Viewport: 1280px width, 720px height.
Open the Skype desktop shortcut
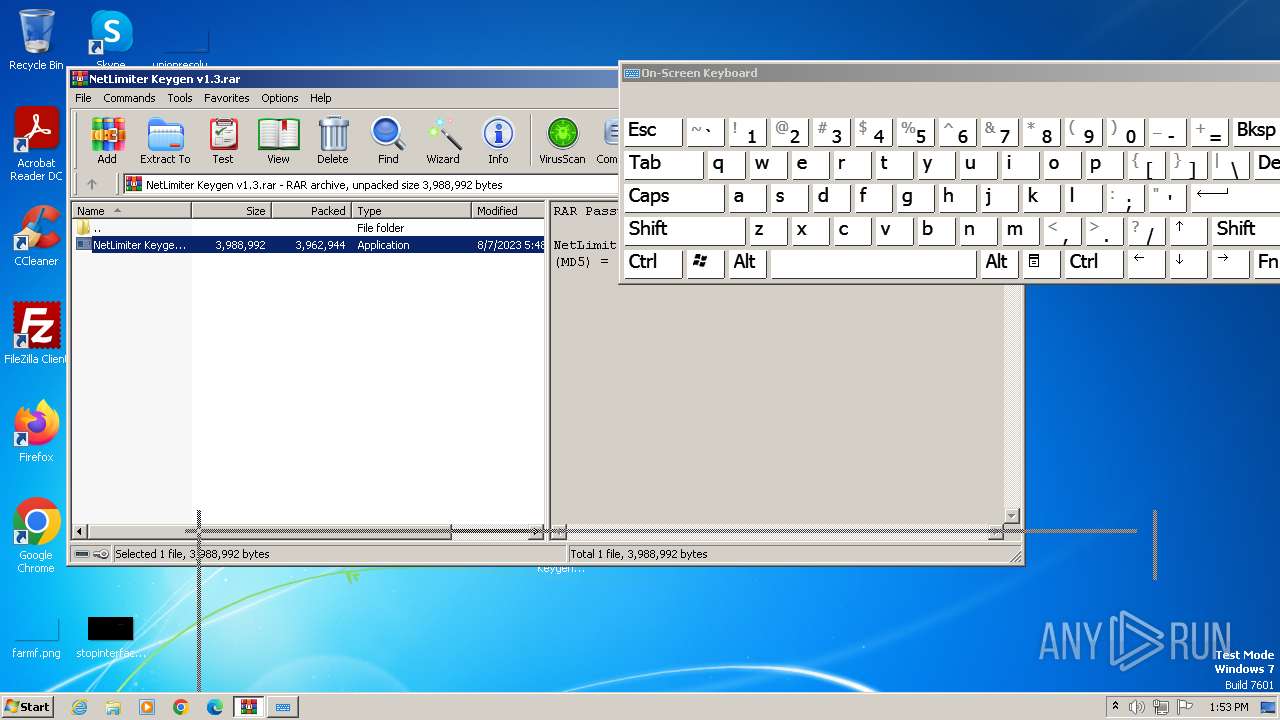111,38
